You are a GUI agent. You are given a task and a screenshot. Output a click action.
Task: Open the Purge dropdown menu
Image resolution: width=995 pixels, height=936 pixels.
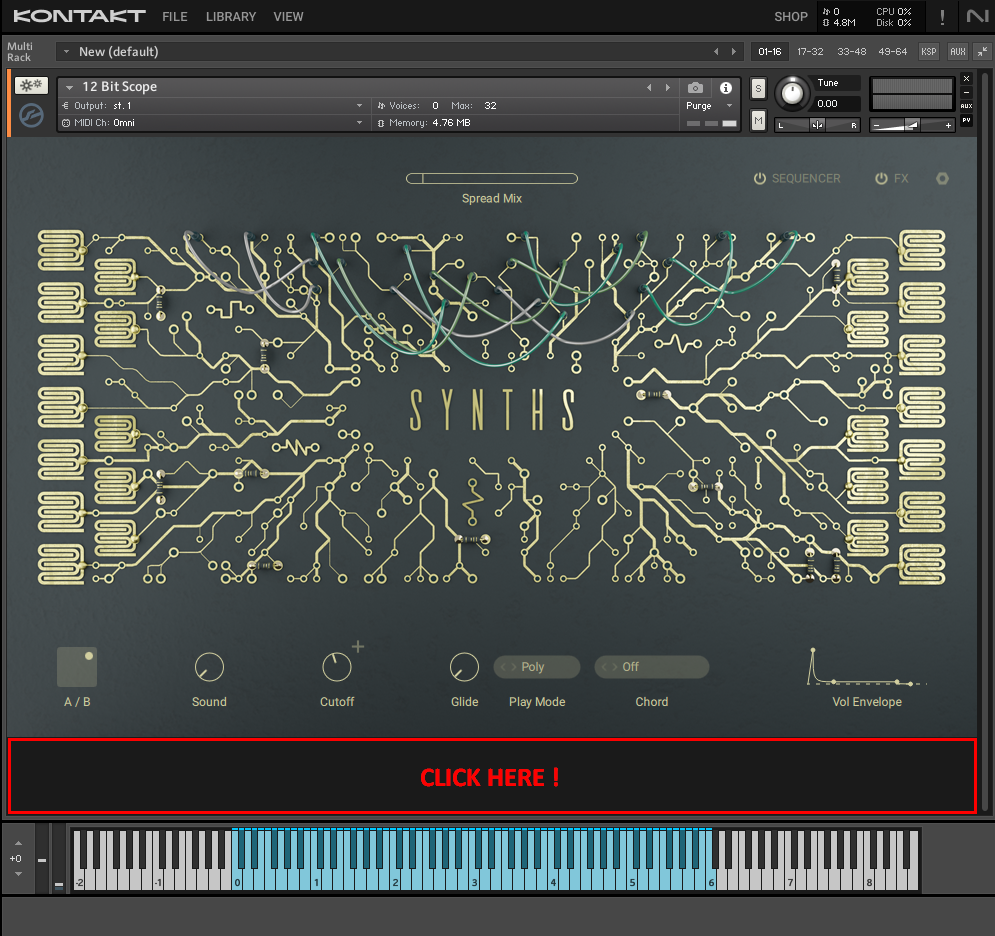click(x=708, y=105)
